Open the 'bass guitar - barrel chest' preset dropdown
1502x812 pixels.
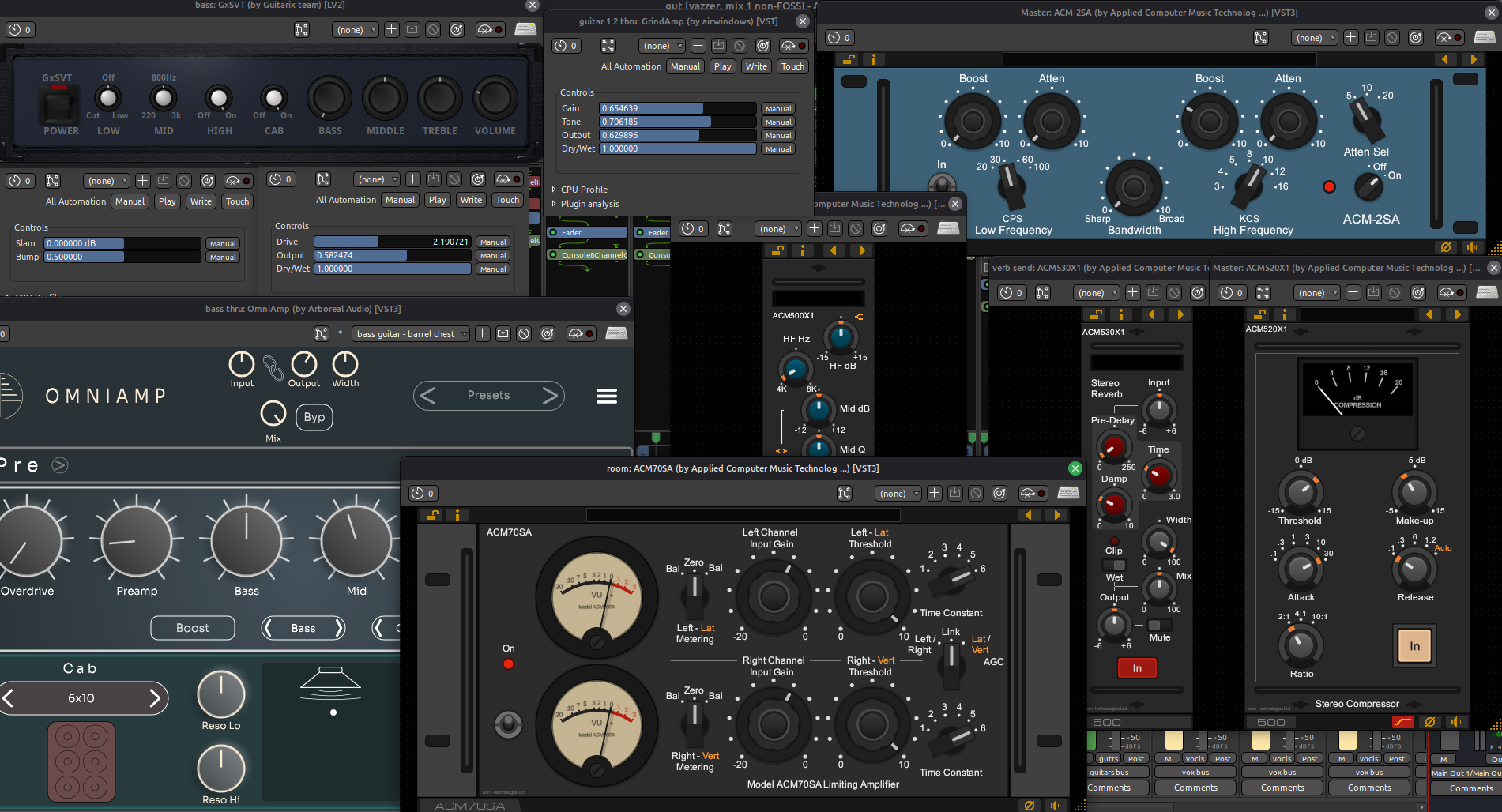411,334
